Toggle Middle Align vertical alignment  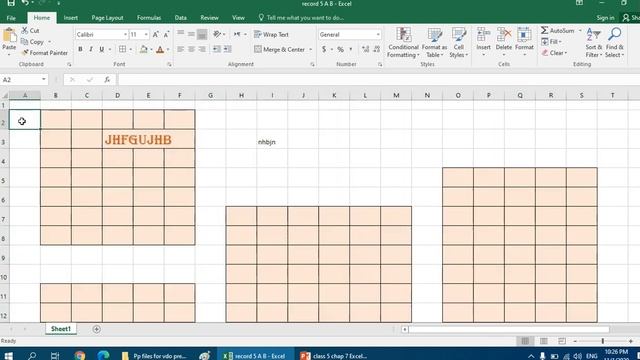(191, 34)
